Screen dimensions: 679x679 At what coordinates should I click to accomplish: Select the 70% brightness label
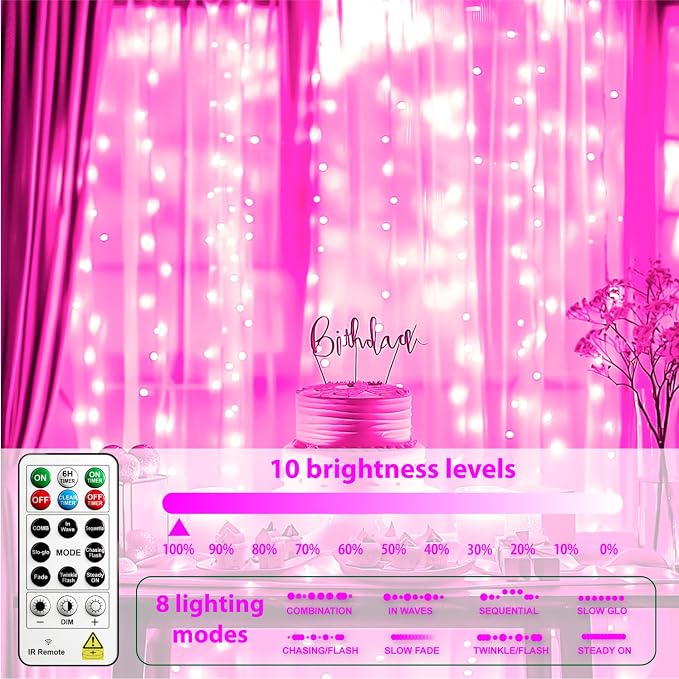click(307, 549)
